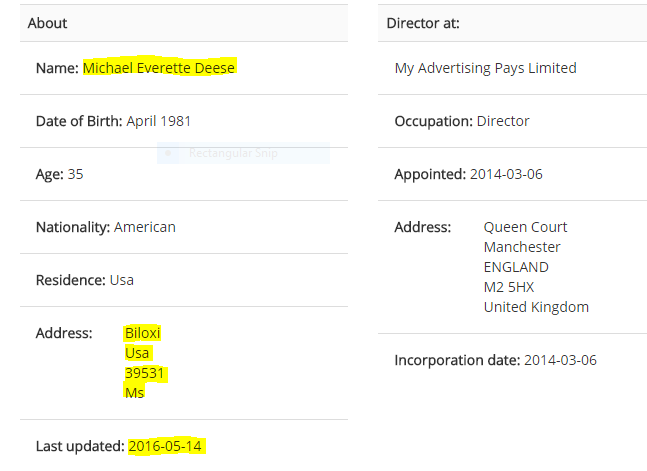Click the Residence Usa row

[184, 280]
